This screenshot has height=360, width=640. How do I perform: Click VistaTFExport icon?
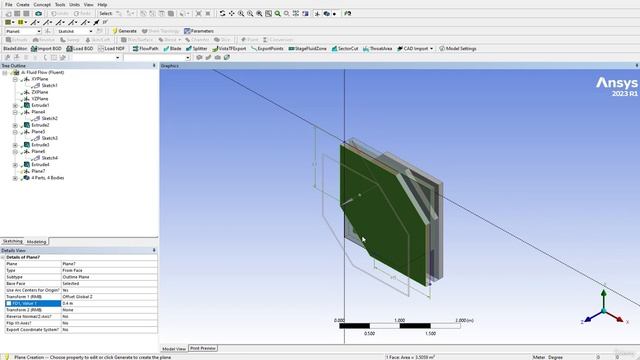pyautogui.click(x=229, y=49)
